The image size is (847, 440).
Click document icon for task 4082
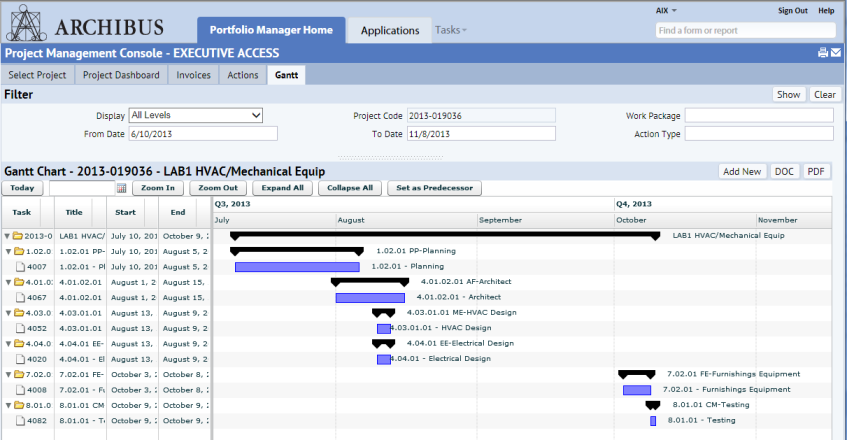(21, 421)
